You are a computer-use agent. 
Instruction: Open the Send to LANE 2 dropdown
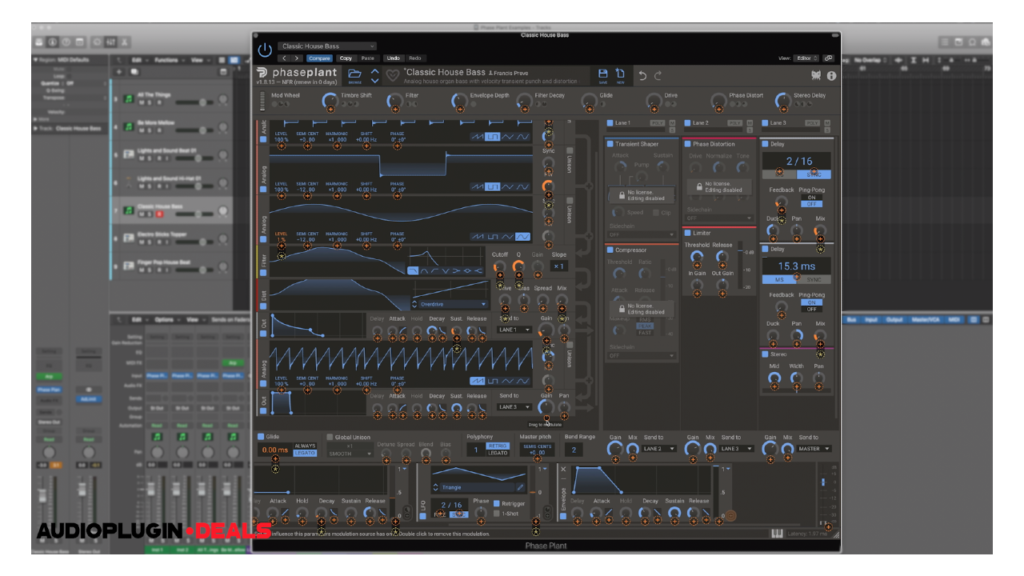[658, 449]
